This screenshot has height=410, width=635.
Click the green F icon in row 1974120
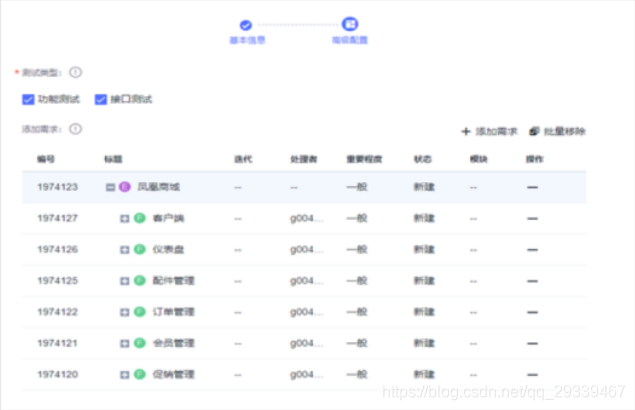click(140, 374)
